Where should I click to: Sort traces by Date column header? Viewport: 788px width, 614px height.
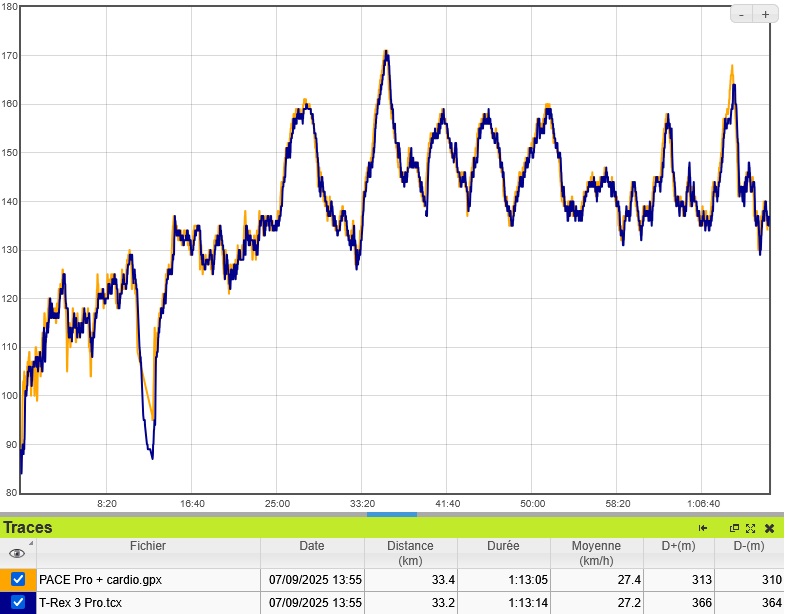point(311,547)
